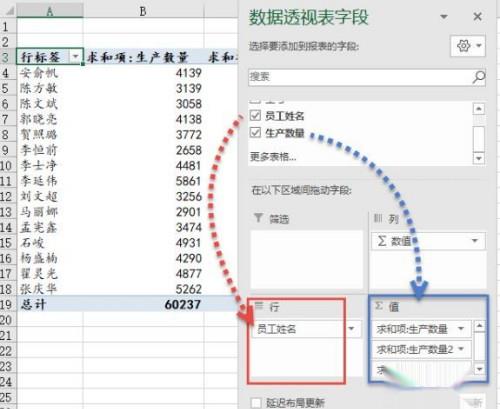The height and width of the screenshot is (409, 500).
Task: Open dropdown arrow next to gear icon
Action: 479,46
